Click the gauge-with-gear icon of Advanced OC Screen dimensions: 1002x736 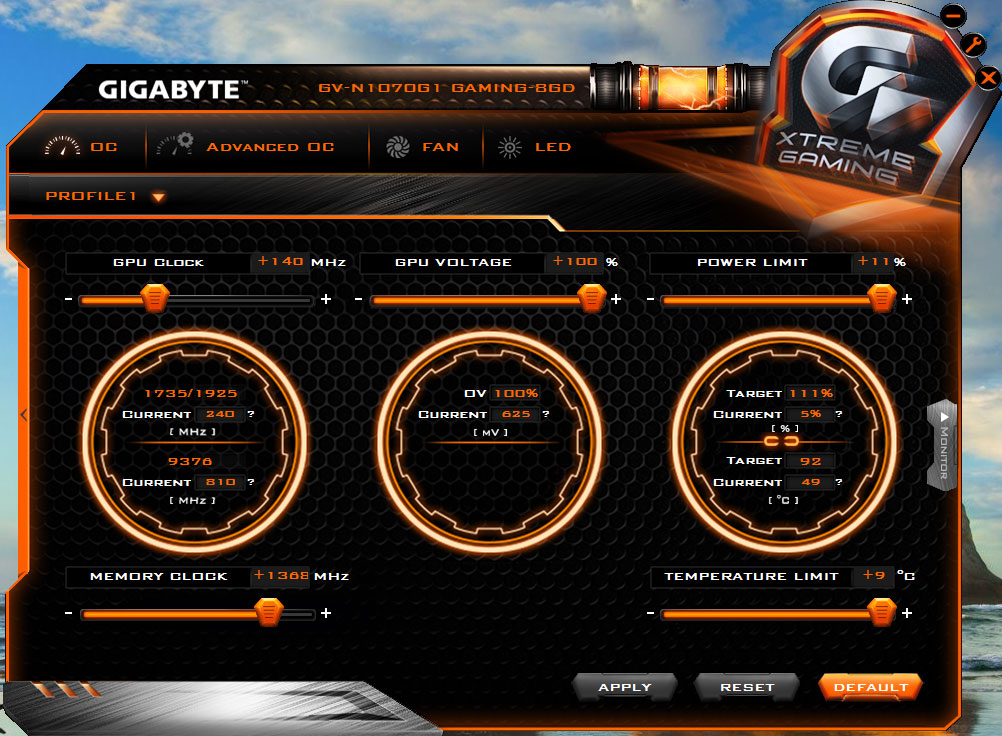click(x=175, y=144)
